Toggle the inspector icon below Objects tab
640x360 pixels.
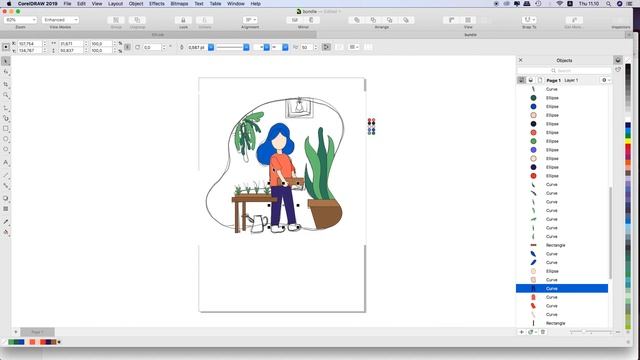(x=618, y=70)
